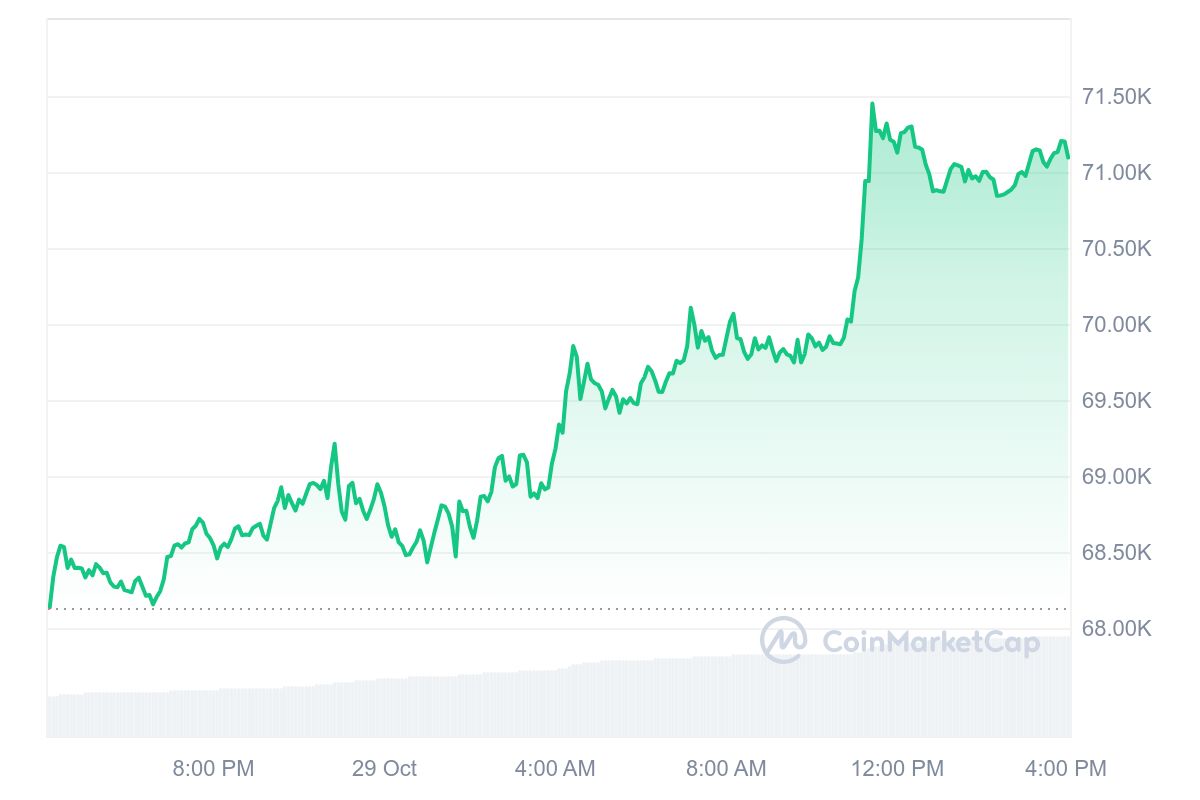Screen dimensions: 1200x800
Task: Click the 8:00 PM time marker
Action: point(214,769)
